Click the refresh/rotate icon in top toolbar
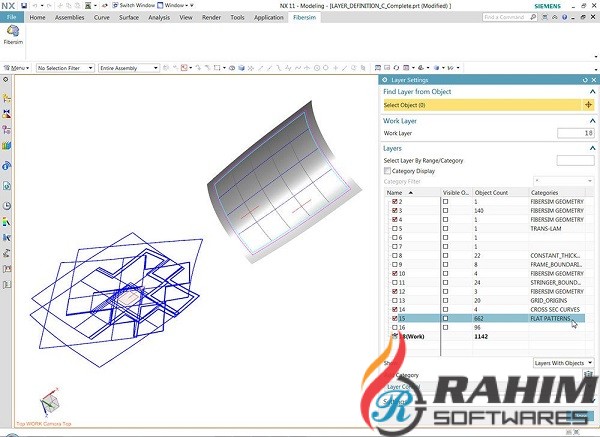The height and width of the screenshot is (437, 600). (x=396, y=68)
